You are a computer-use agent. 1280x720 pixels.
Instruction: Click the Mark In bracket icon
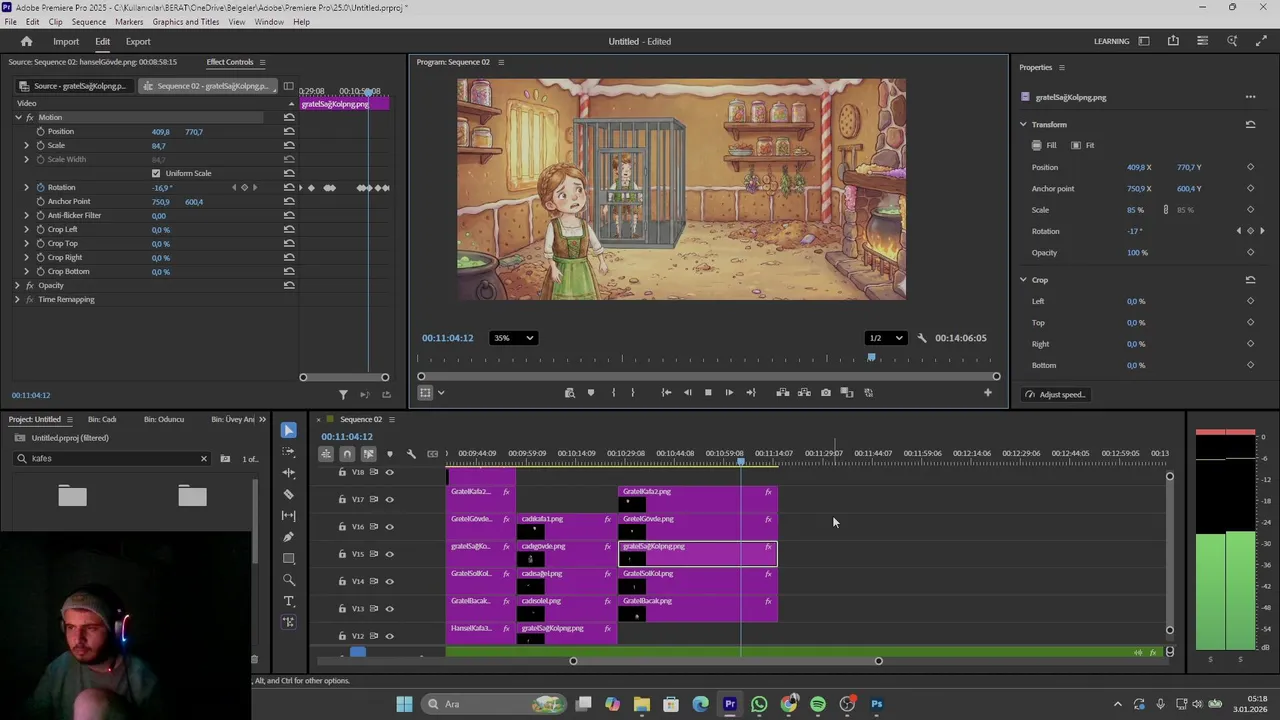pyautogui.click(x=613, y=393)
